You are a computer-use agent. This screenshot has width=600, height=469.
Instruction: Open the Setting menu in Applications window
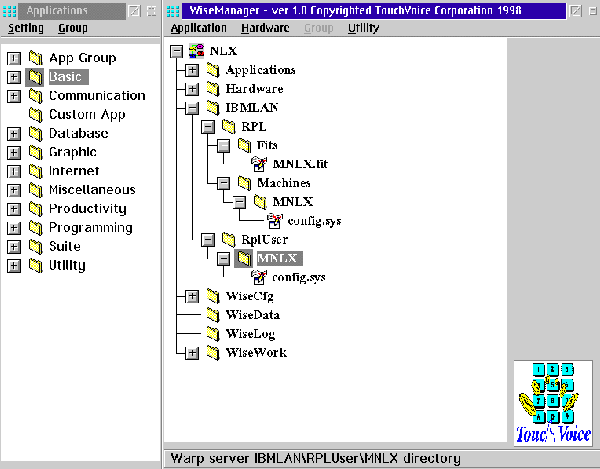(x=26, y=28)
